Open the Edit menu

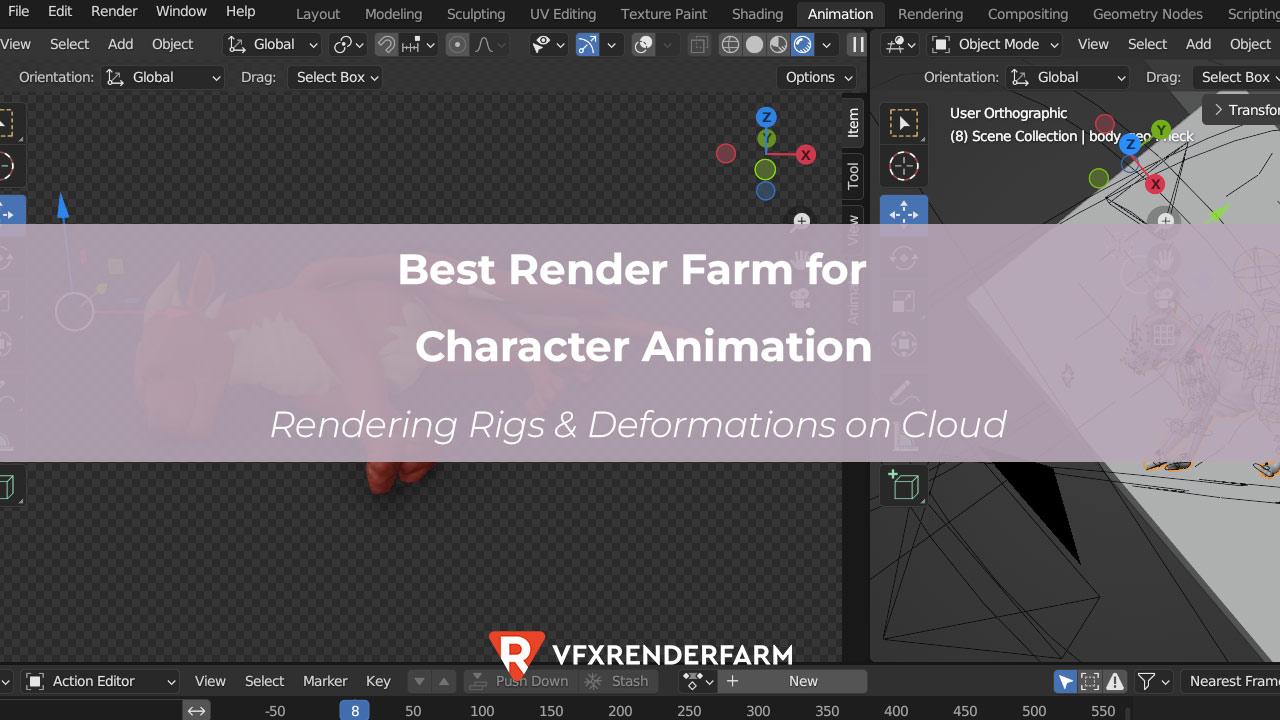point(60,12)
